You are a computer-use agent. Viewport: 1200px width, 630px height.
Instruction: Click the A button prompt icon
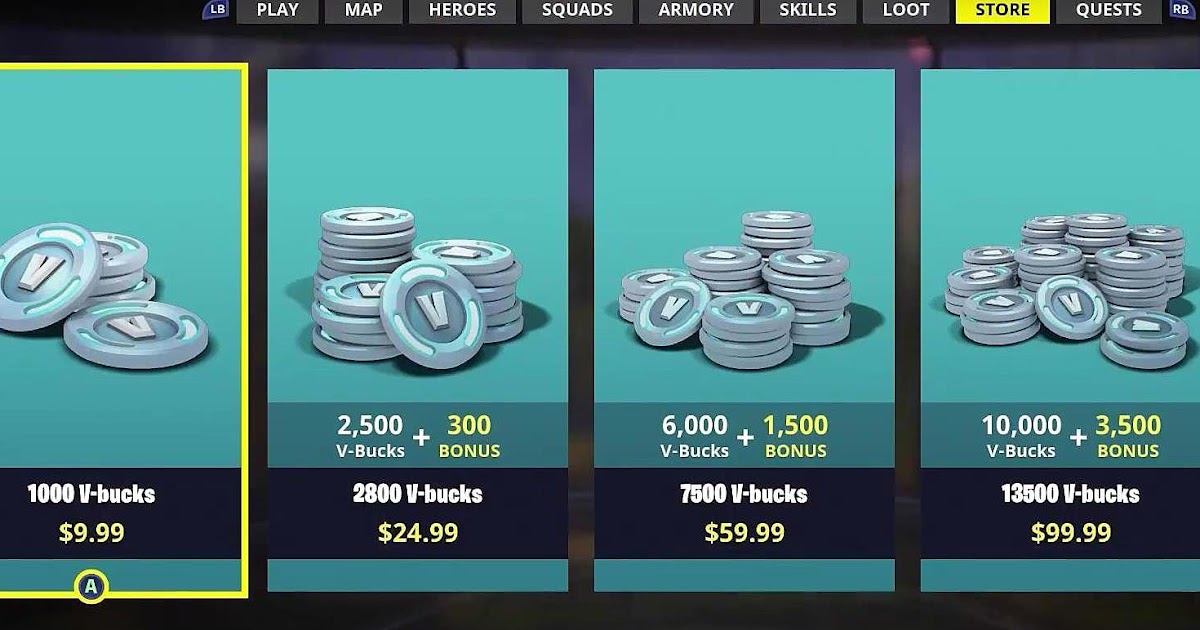pos(91,587)
